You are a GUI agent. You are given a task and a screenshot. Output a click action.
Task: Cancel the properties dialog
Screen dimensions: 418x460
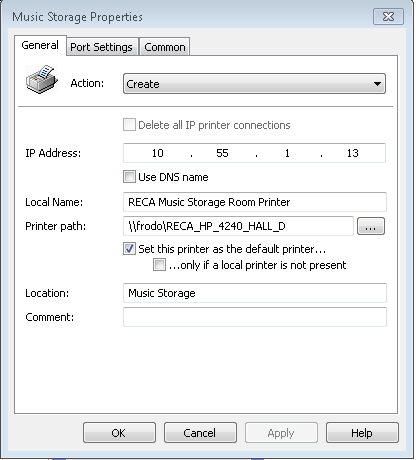[x=200, y=433]
